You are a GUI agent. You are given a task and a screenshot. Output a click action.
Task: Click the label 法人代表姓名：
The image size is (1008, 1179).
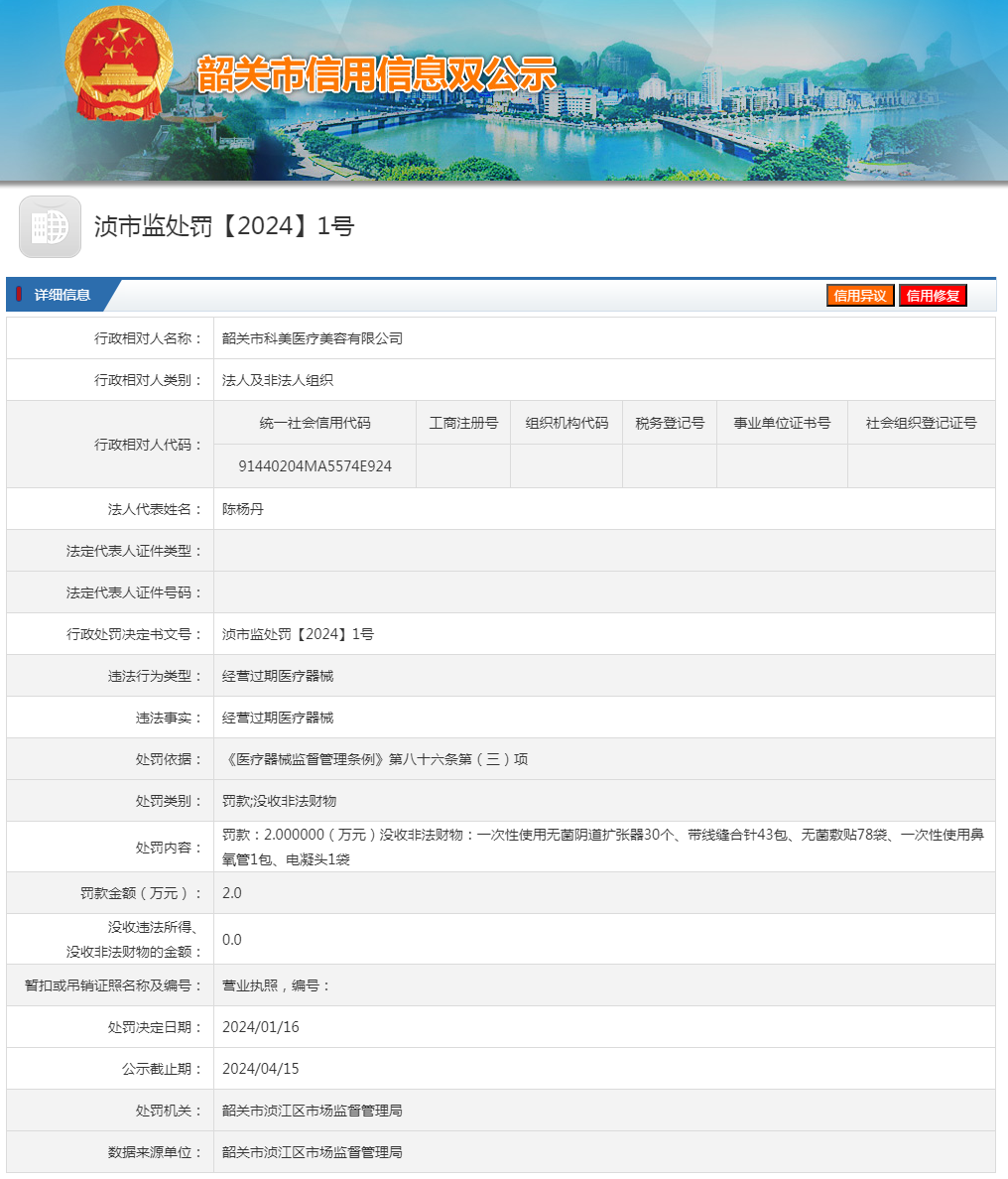[x=156, y=509]
